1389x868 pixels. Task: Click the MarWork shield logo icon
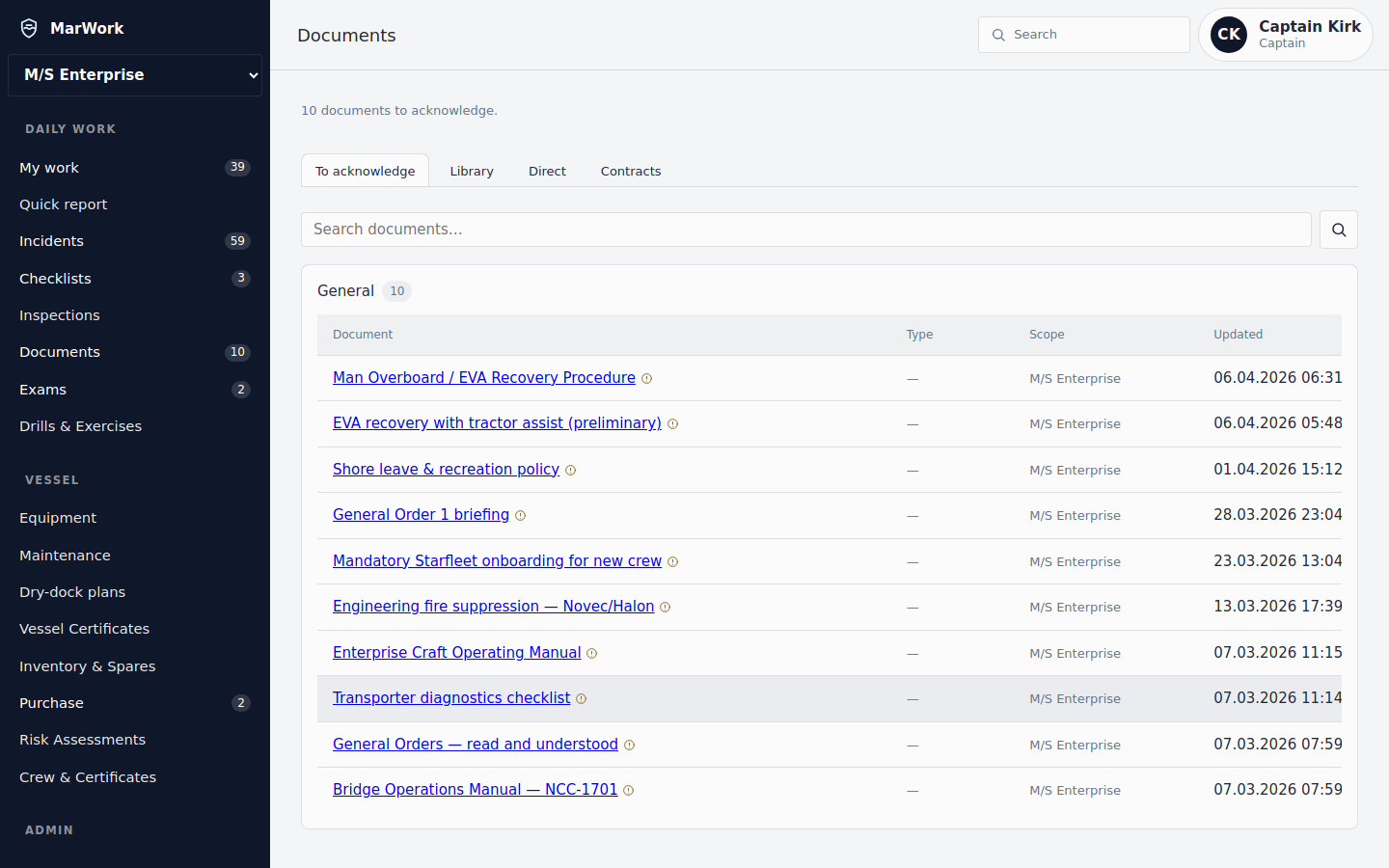point(29,28)
